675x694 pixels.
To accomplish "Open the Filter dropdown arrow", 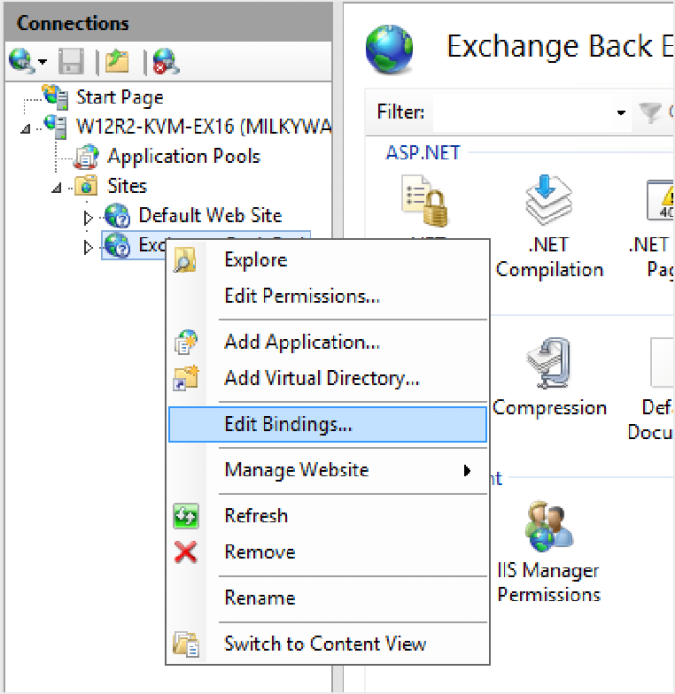I will coord(621,112).
